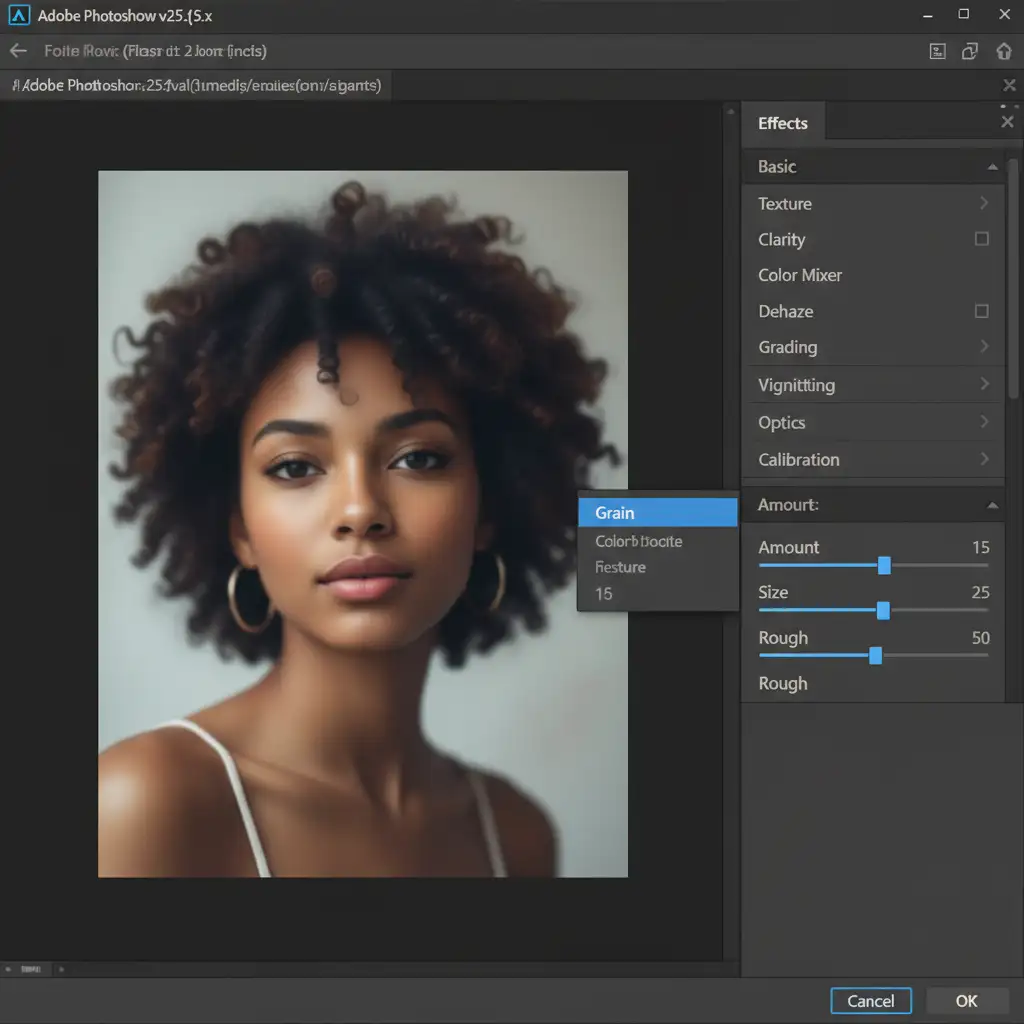
Task: Confirm with the OK button
Action: 965,1001
